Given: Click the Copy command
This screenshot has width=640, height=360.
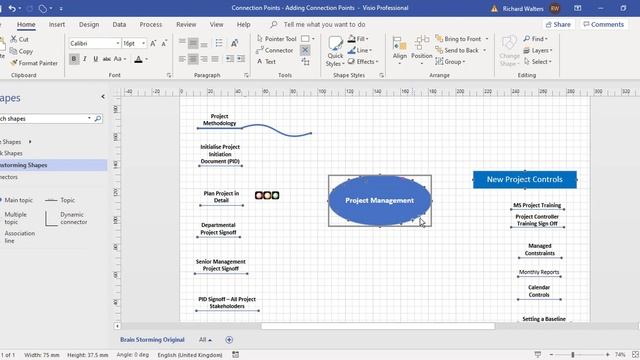Looking at the screenshot, I should (21, 51).
